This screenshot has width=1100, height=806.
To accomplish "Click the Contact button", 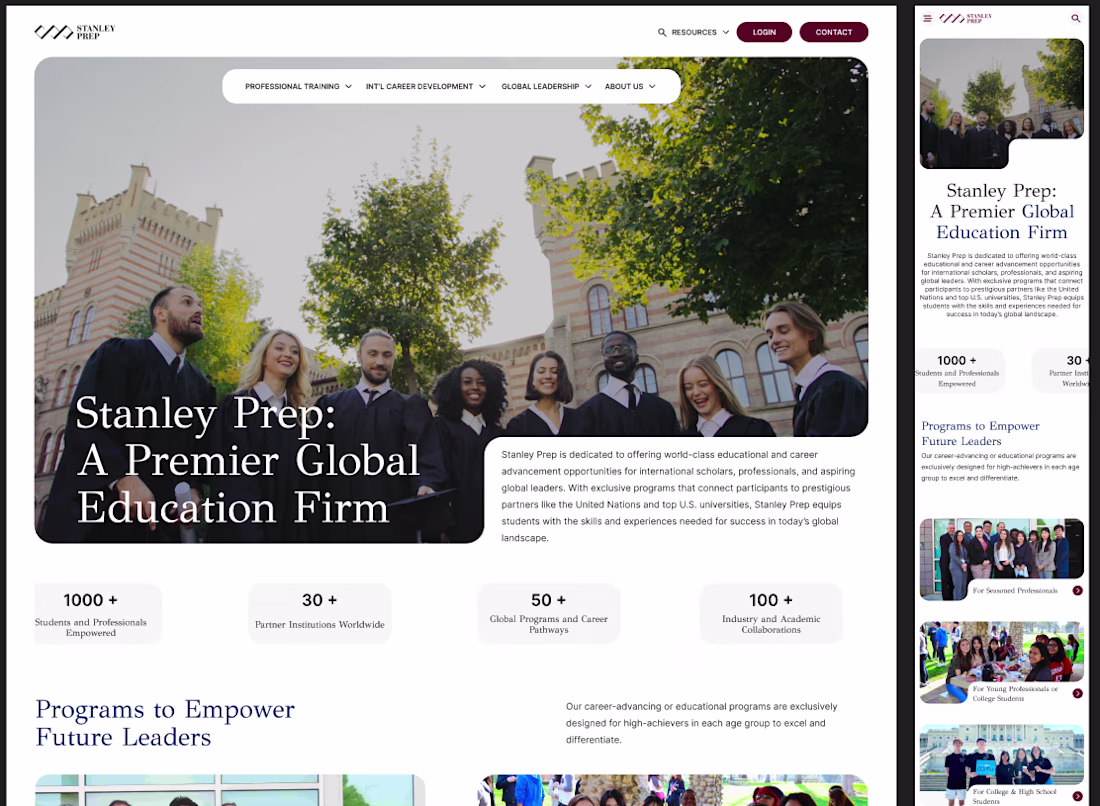I will tap(833, 32).
